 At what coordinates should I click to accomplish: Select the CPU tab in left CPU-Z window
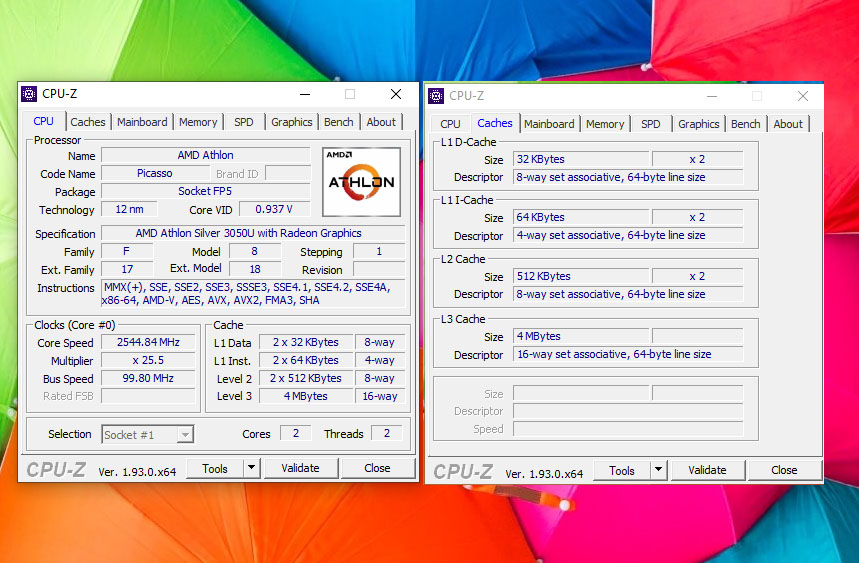[44, 121]
